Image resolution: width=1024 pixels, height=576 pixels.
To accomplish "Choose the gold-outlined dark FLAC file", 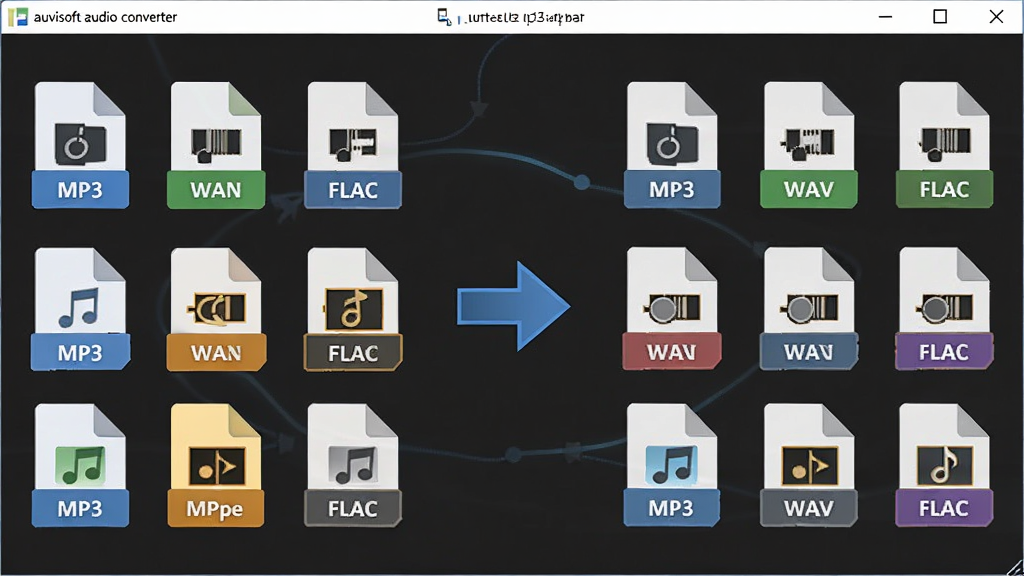I will pyautogui.click(x=353, y=309).
